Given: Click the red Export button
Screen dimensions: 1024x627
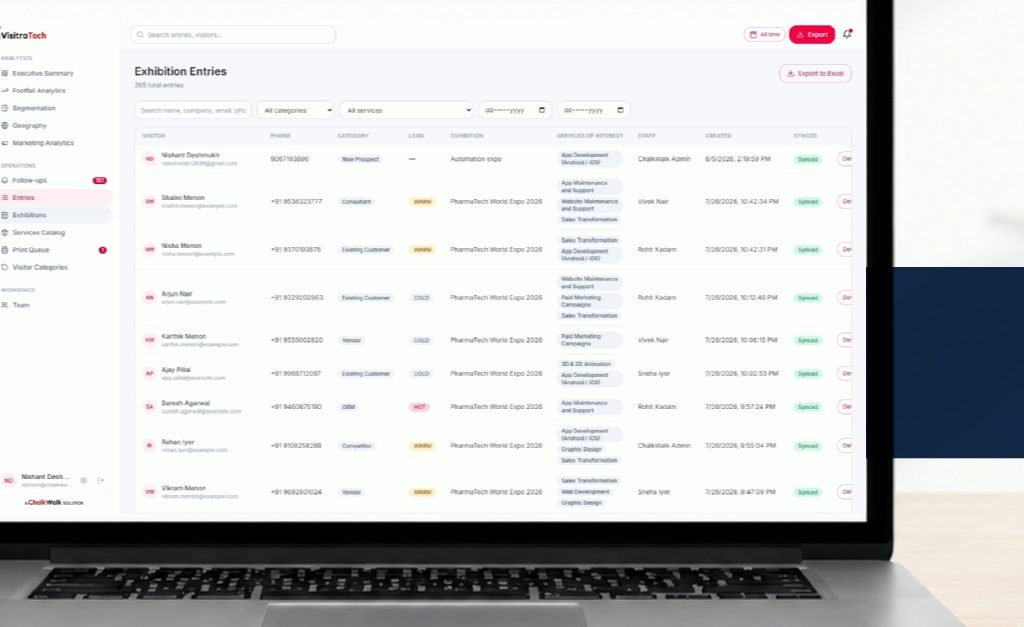Looking at the screenshot, I should [812, 35].
